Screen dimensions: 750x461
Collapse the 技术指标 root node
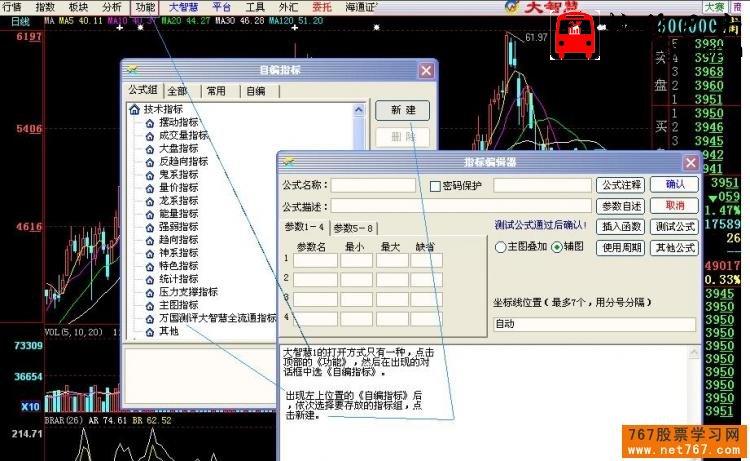pyautogui.click(x=135, y=109)
